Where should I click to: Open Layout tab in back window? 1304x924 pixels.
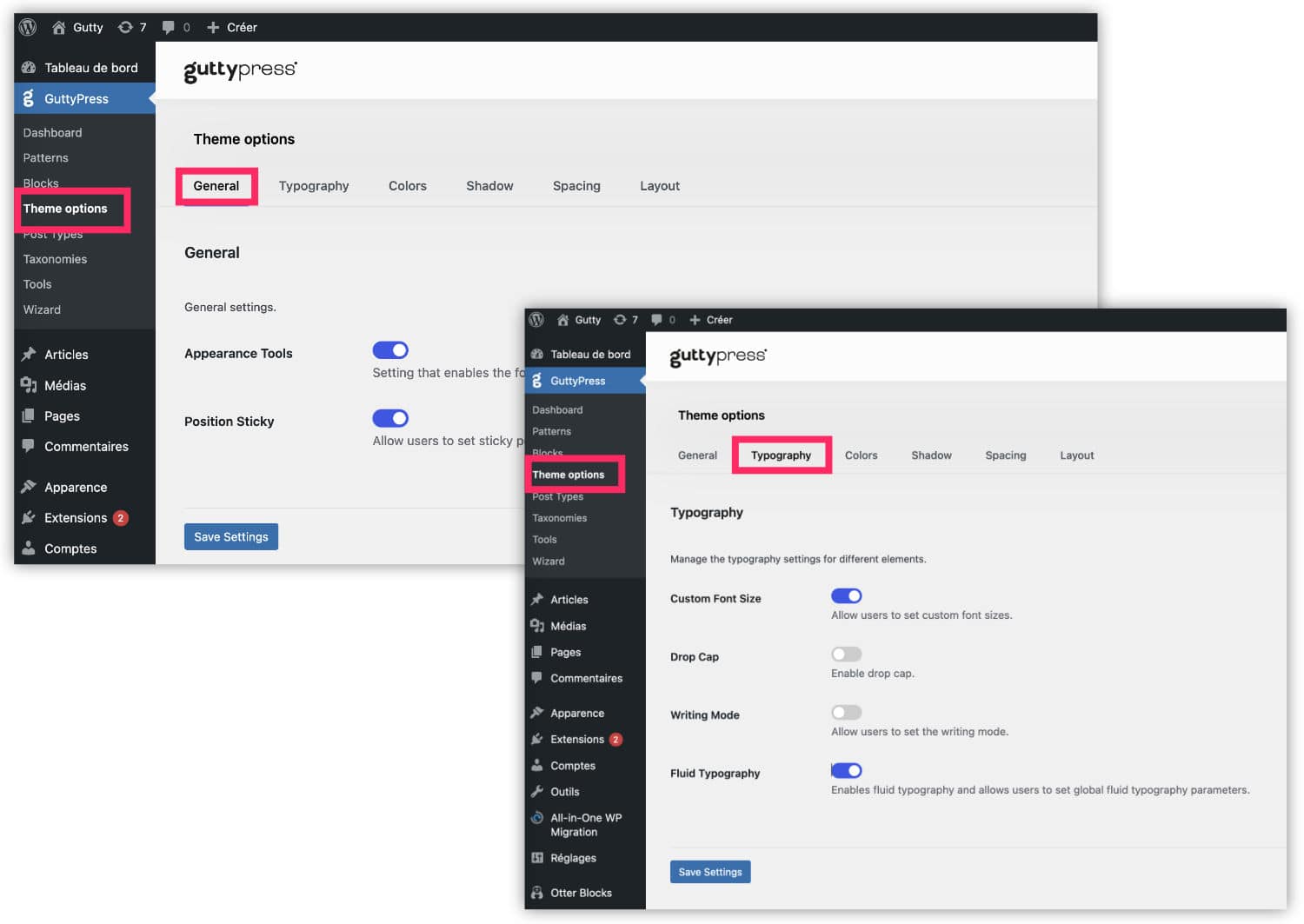pyautogui.click(x=660, y=186)
